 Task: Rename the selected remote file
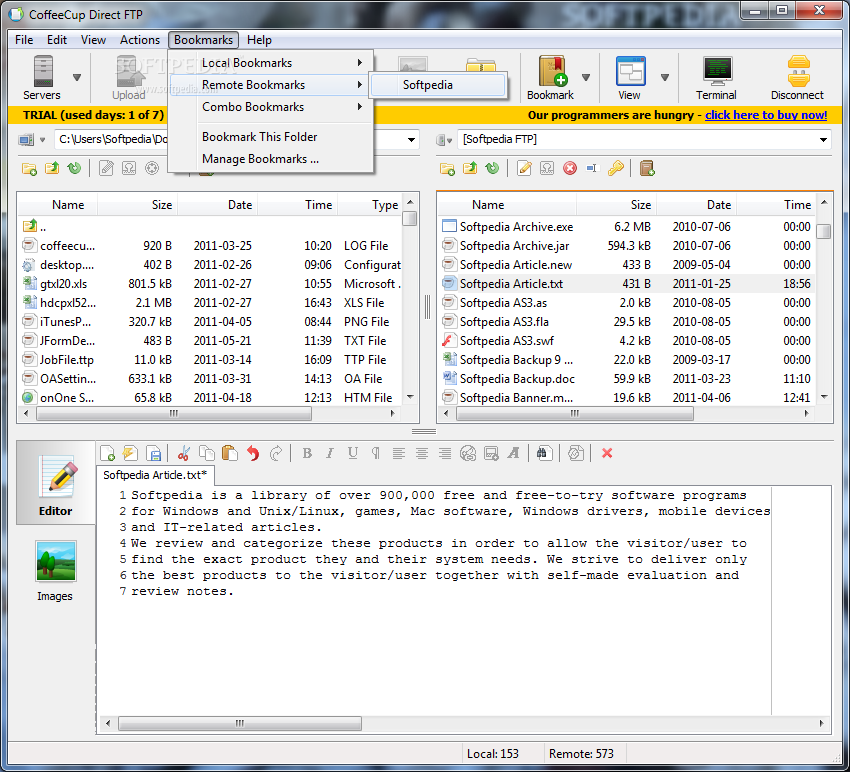click(592, 169)
